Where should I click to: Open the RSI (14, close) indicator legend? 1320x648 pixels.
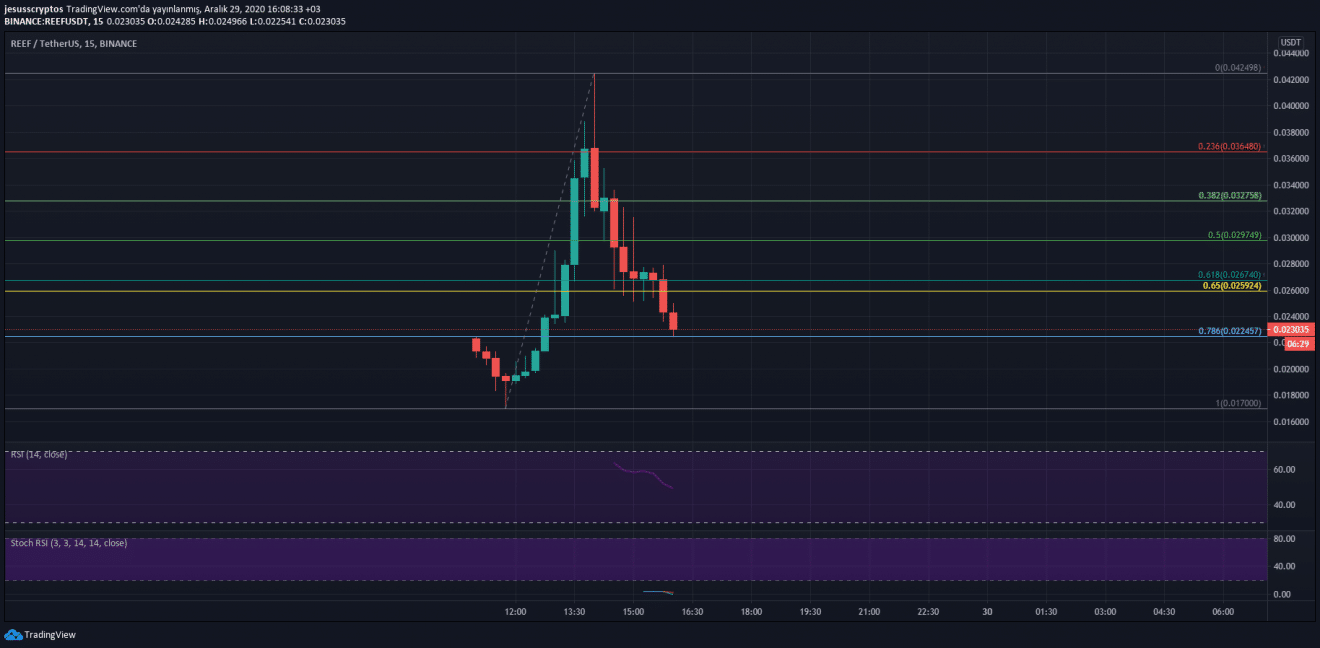tap(39, 455)
